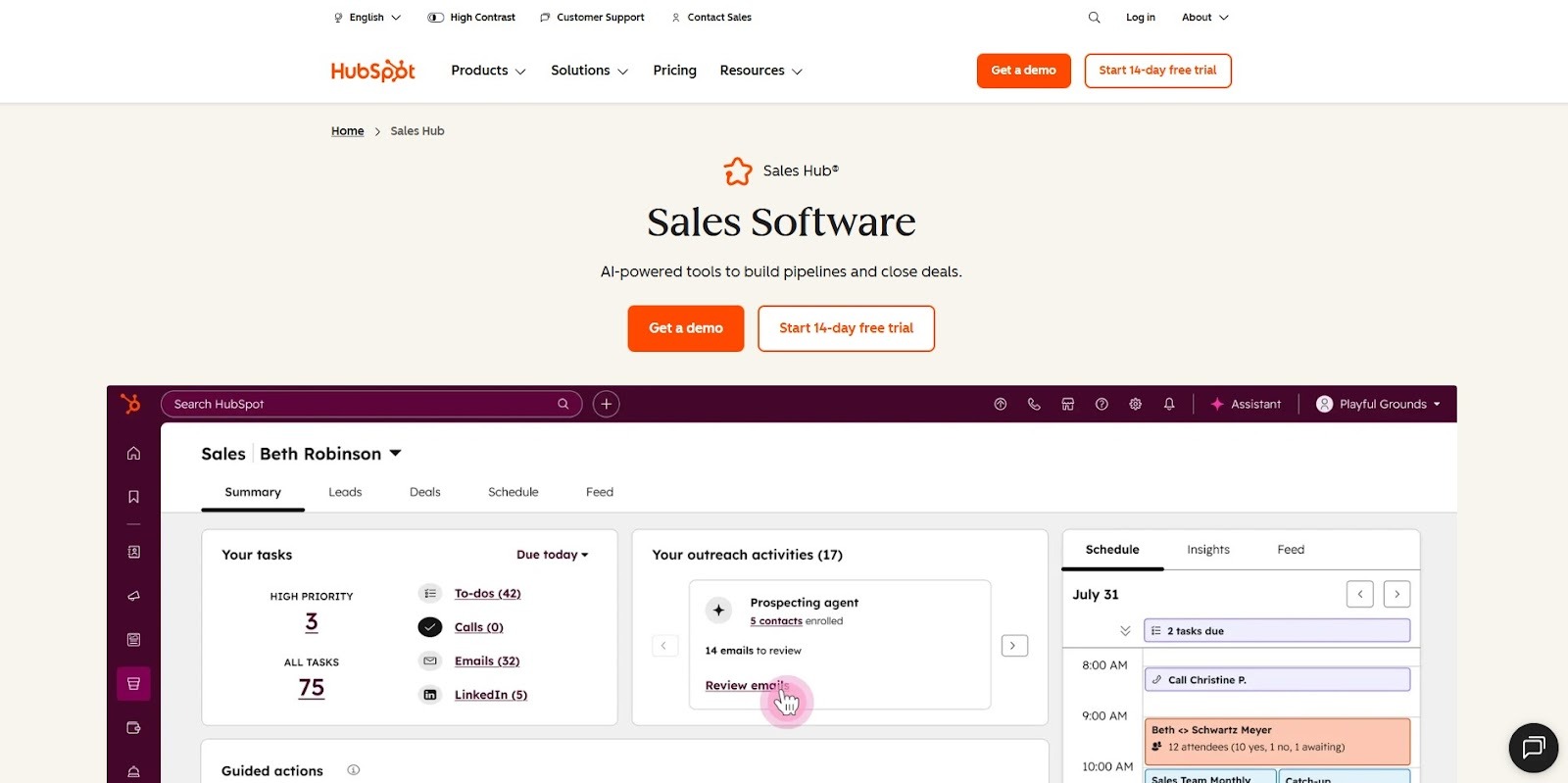Switch to the Feed tab in right panel
The height and width of the screenshot is (783, 1568).
[x=1291, y=550]
